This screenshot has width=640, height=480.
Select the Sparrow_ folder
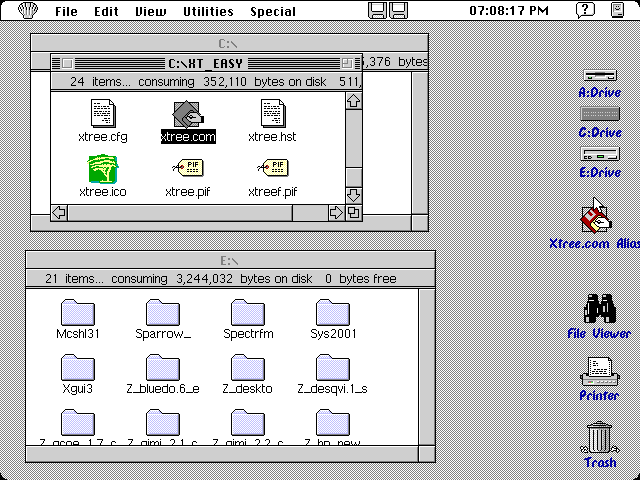click(x=162, y=312)
